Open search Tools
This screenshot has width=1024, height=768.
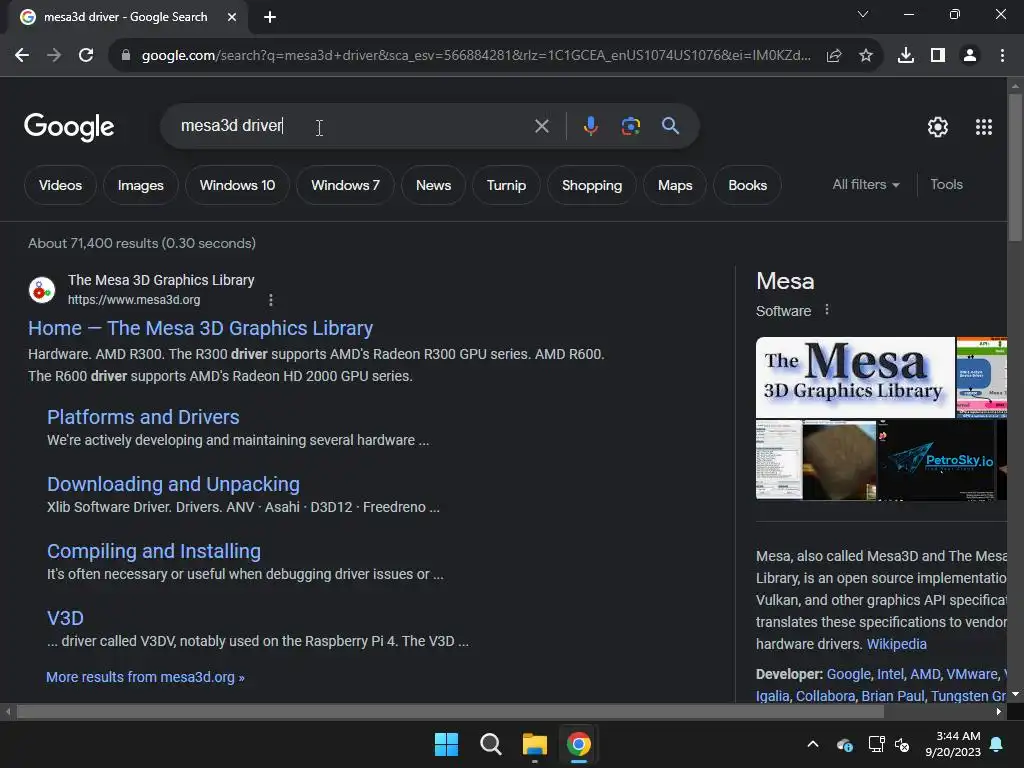(x=946, y=185)
